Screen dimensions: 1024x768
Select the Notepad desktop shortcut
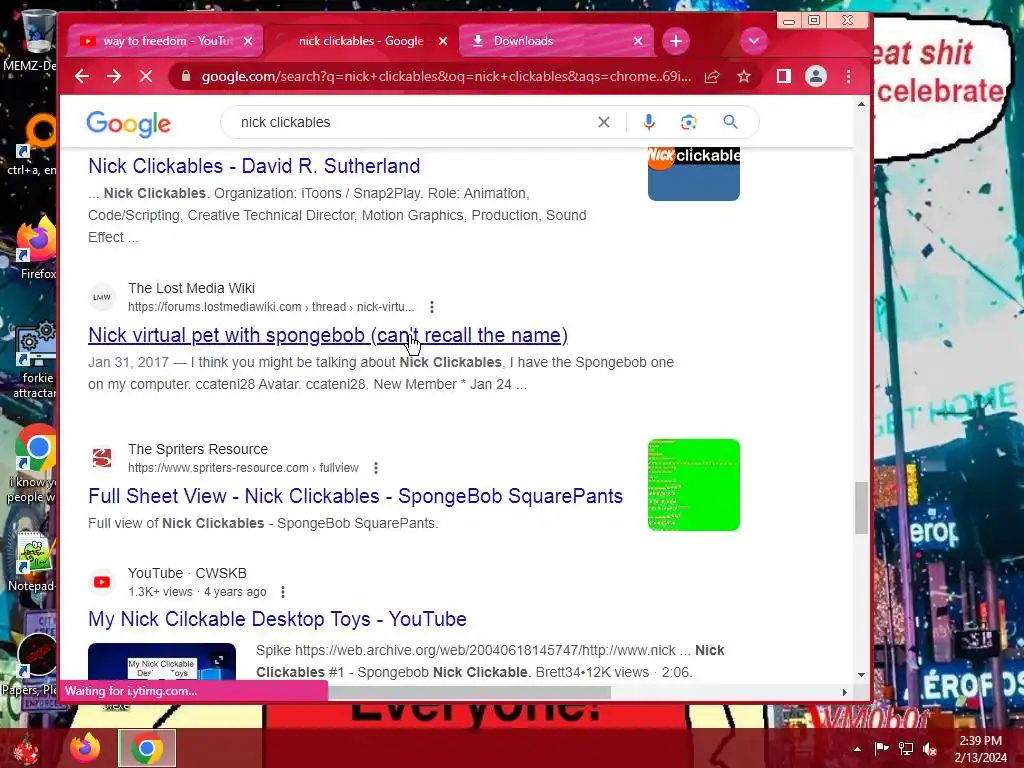pyautogui.click(x=33, y=562)
